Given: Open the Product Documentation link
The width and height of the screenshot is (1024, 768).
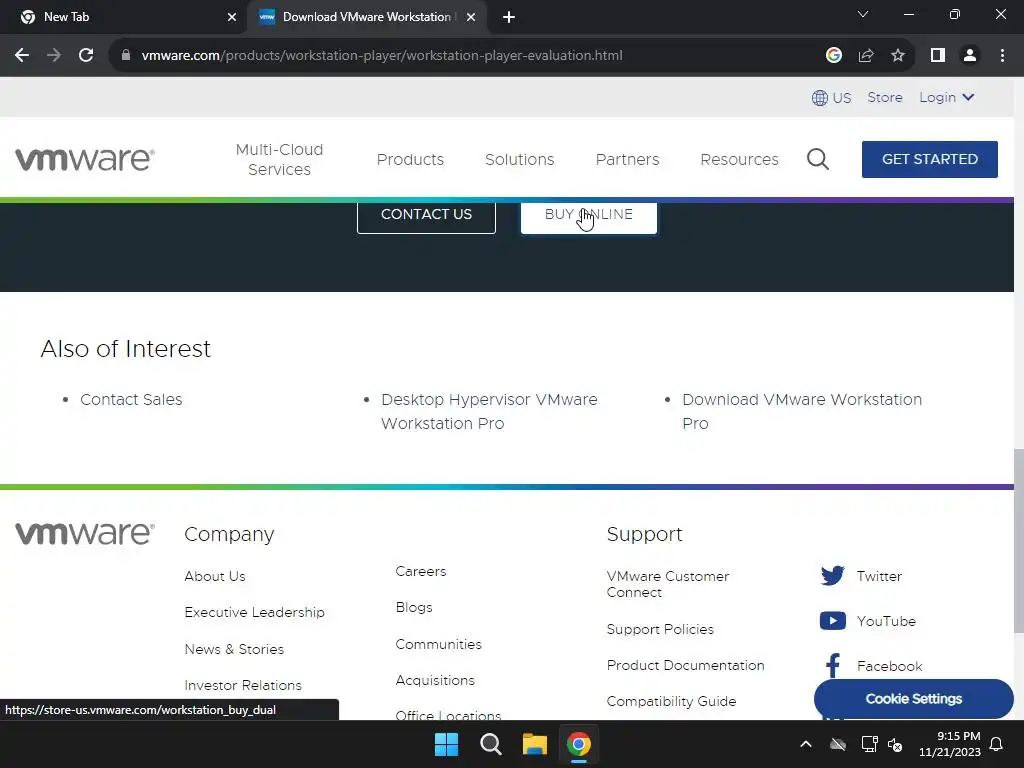Looking at the screenshot, I should (x=685, y=665).
